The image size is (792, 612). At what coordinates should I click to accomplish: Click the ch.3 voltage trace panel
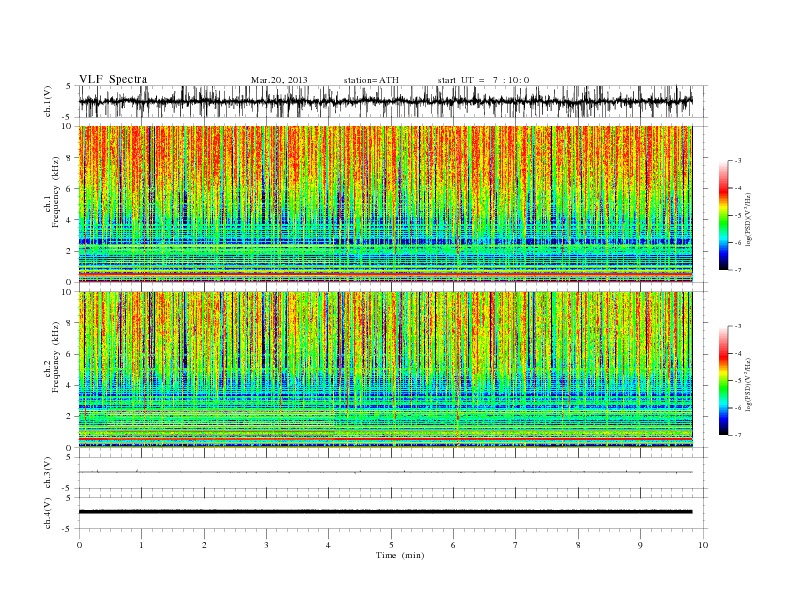pyautogui.click(x=393, y=473)
